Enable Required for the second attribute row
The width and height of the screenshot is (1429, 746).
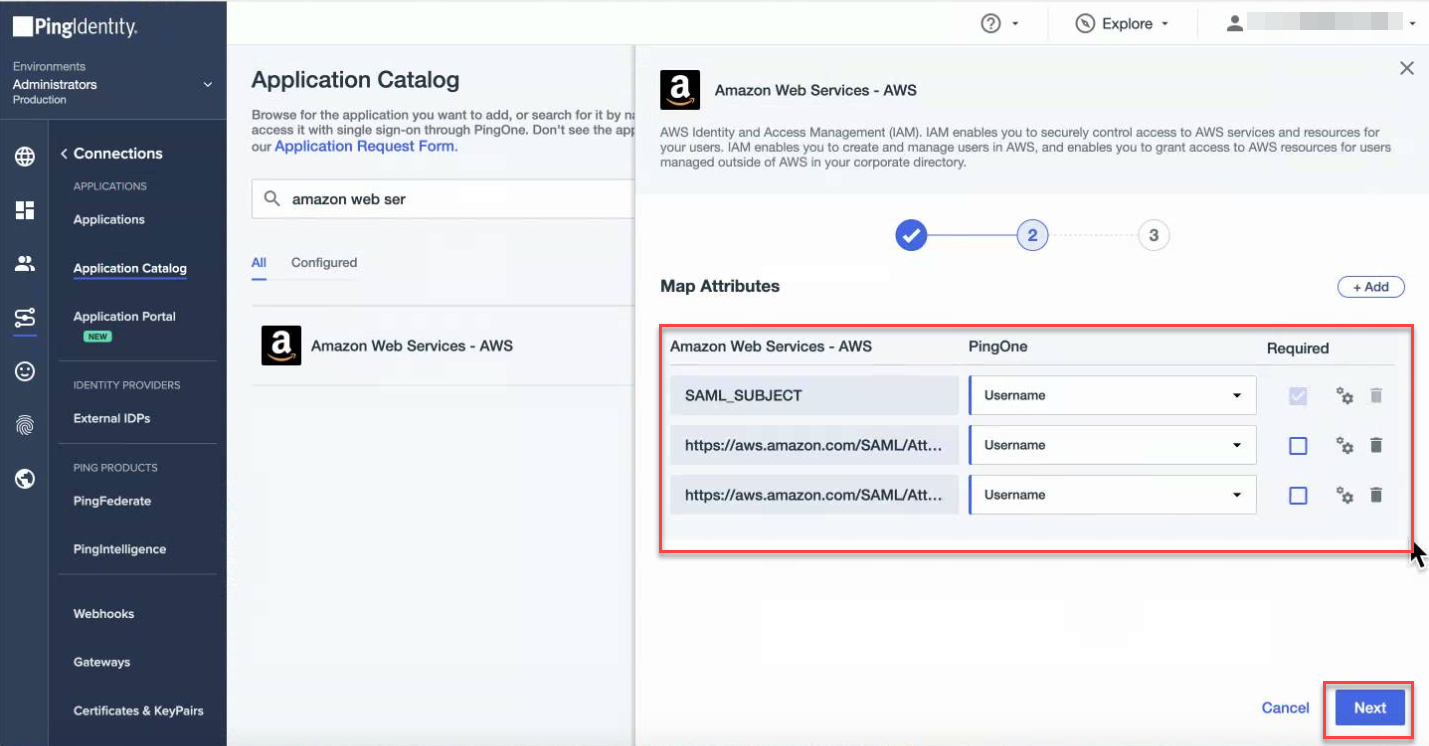[x=1297, y=445]
